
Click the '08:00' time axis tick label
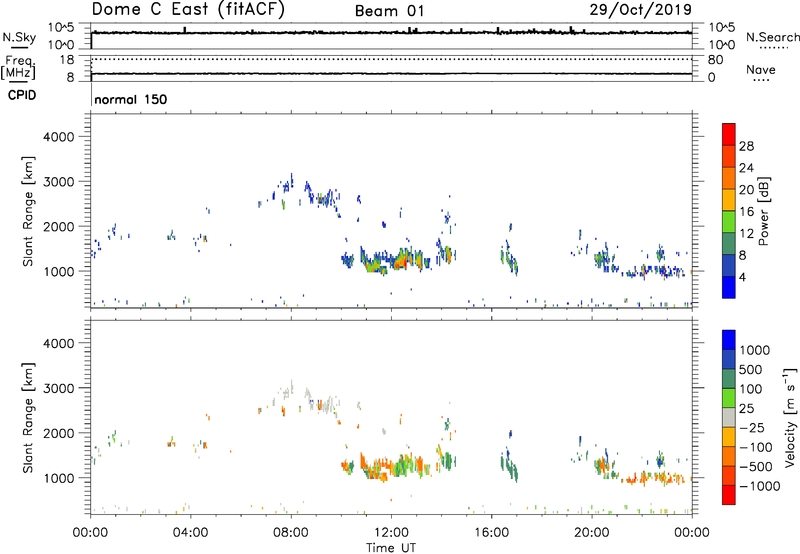(291, 533)
